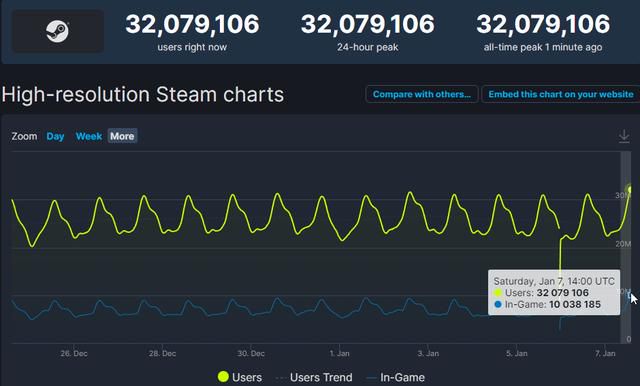
Task: Open the chart download menu icon
Action: point(624,136)
